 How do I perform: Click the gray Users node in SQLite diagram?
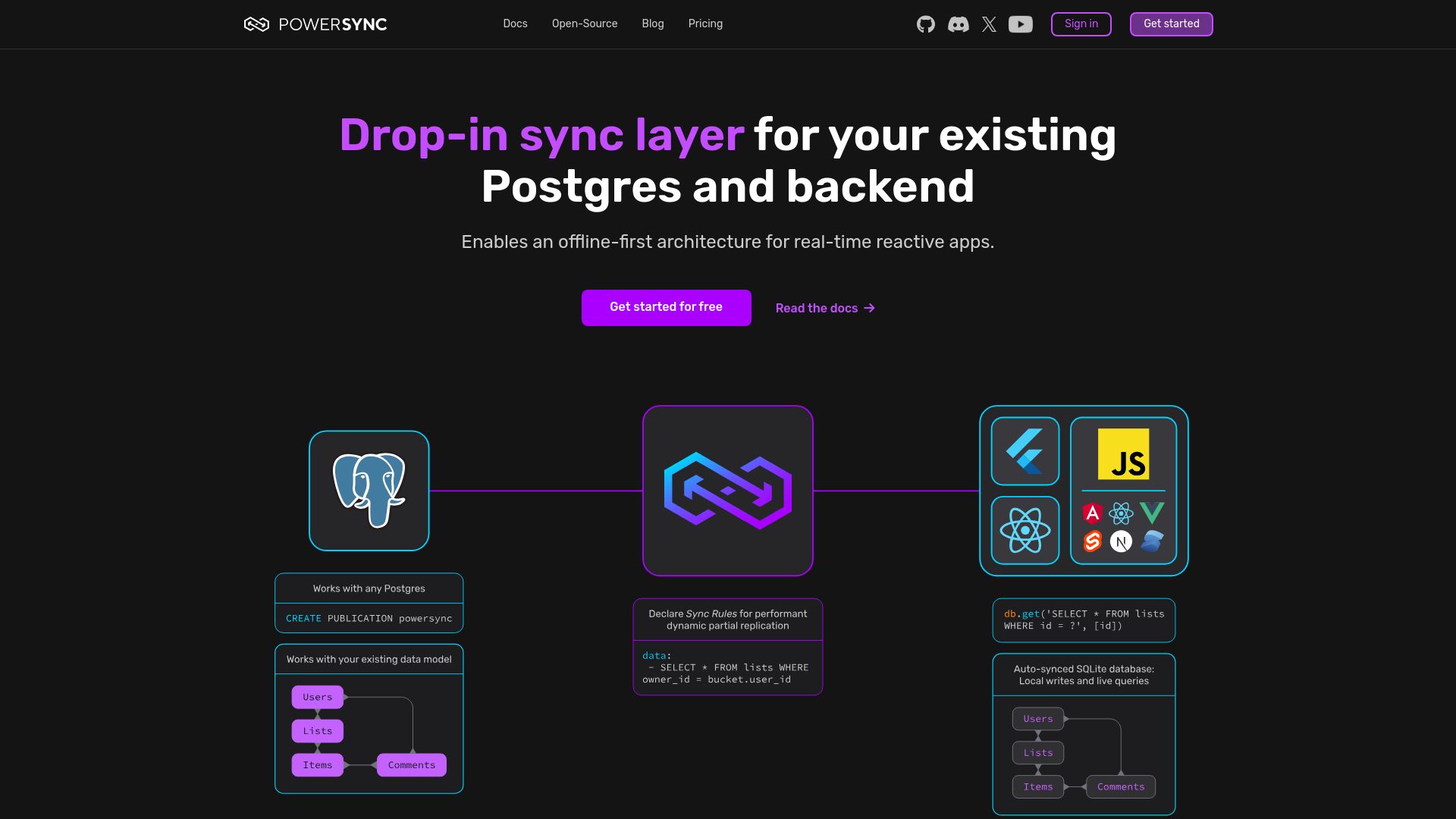(1038, 719)
